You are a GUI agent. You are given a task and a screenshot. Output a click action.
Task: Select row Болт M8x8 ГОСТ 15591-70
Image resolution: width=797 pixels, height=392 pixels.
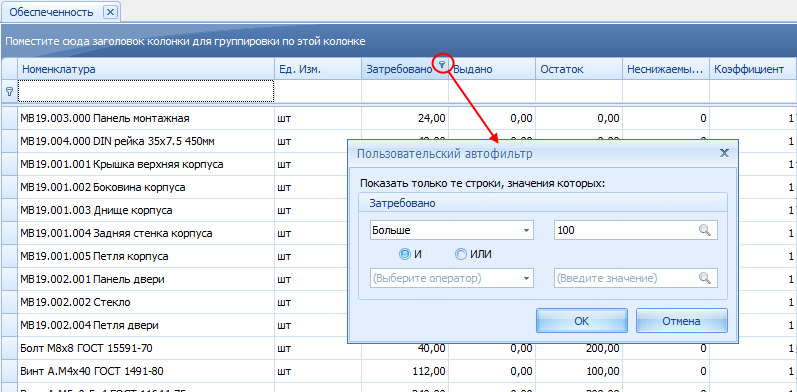coord(146,348)
